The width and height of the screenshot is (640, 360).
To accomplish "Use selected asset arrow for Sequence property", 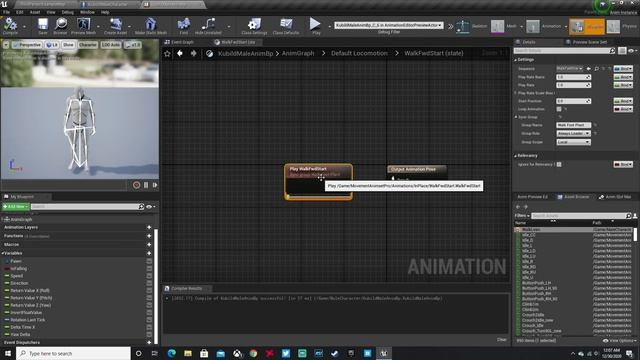I will point(589,69).
